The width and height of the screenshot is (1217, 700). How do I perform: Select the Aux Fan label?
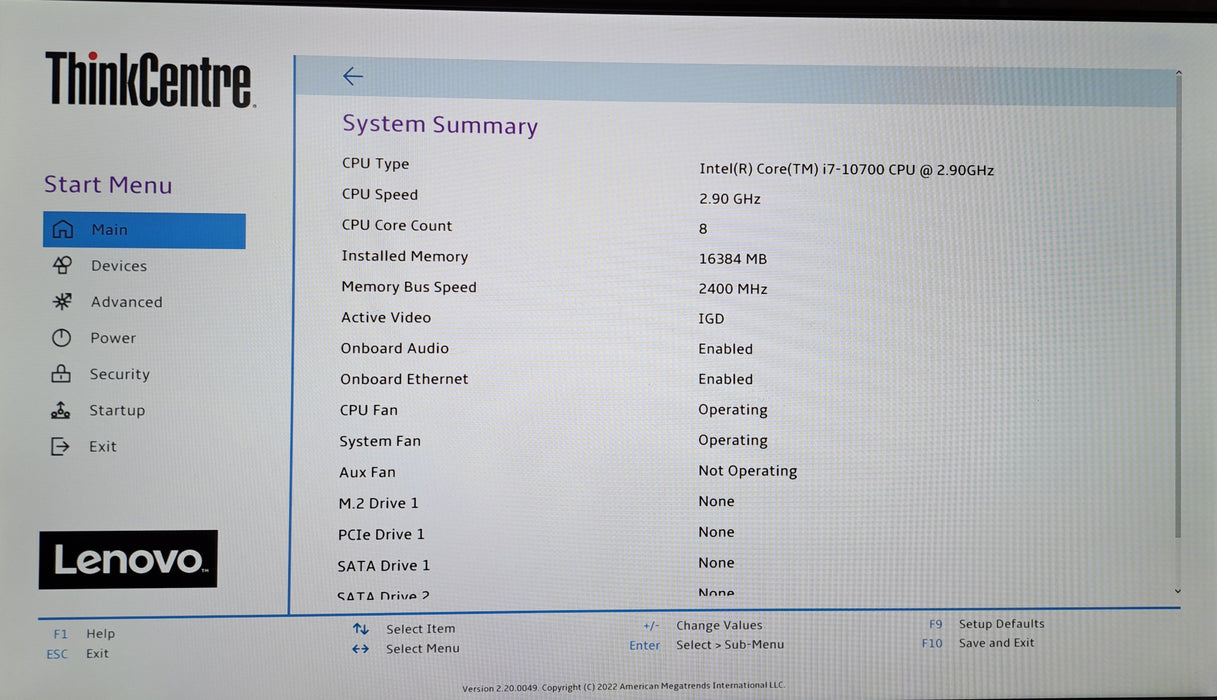pyautogui.click(x=367, y=472)
